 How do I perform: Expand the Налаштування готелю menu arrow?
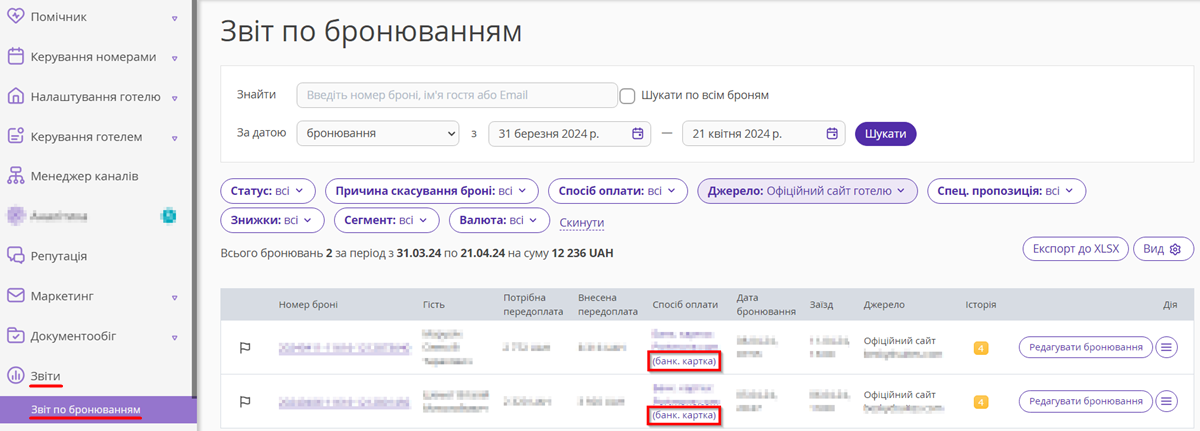[x=175, y=98]
